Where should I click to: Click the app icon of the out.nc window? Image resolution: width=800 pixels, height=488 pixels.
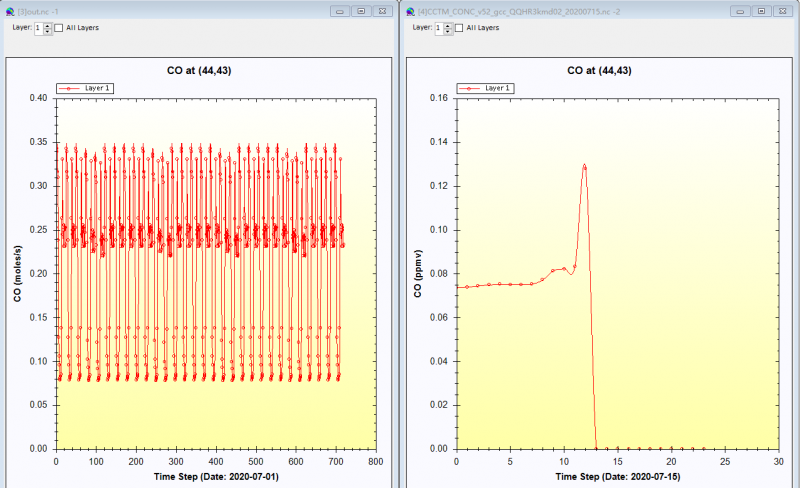(10, 11)
